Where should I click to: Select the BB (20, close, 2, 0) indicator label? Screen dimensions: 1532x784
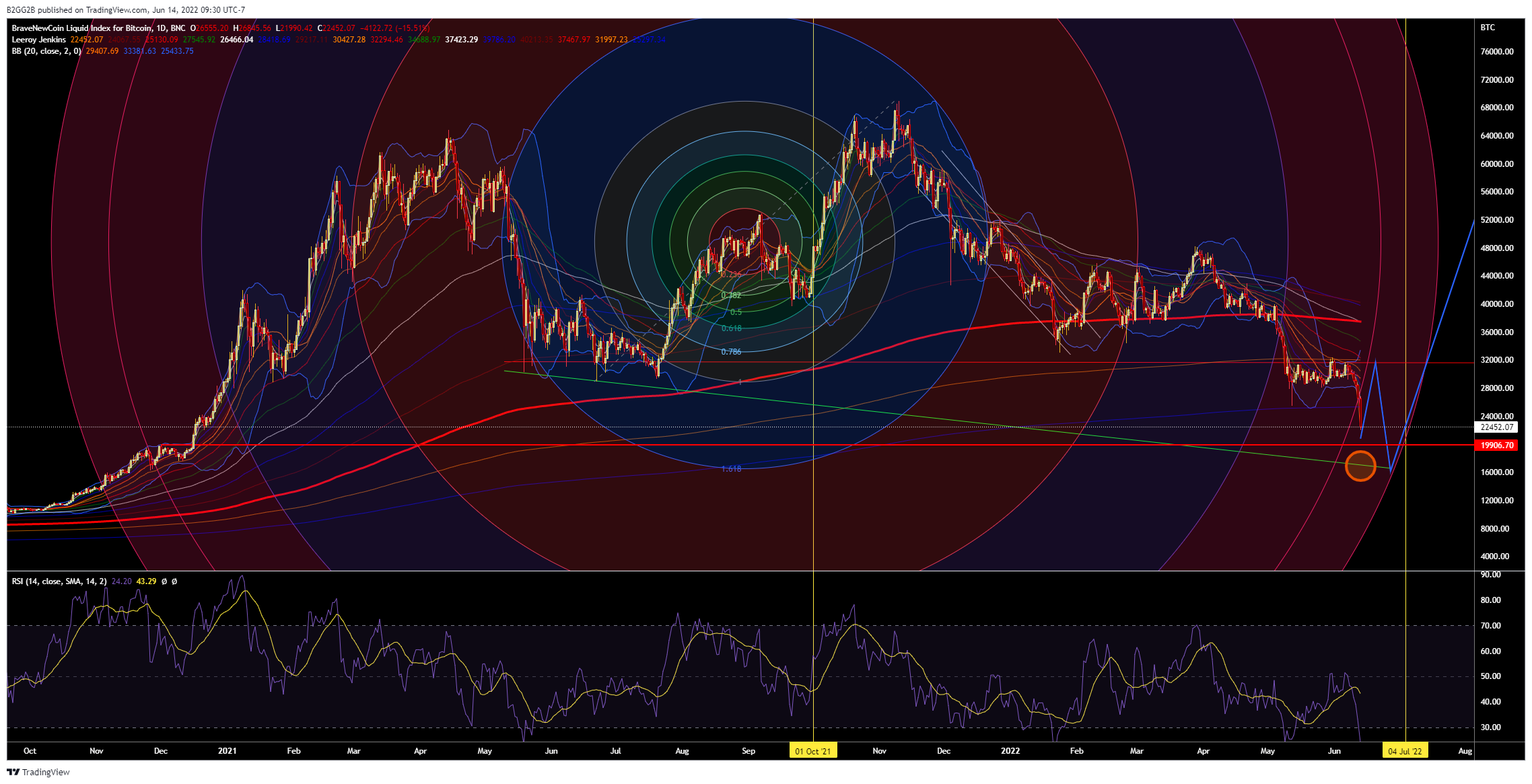(x=46, y=51)
